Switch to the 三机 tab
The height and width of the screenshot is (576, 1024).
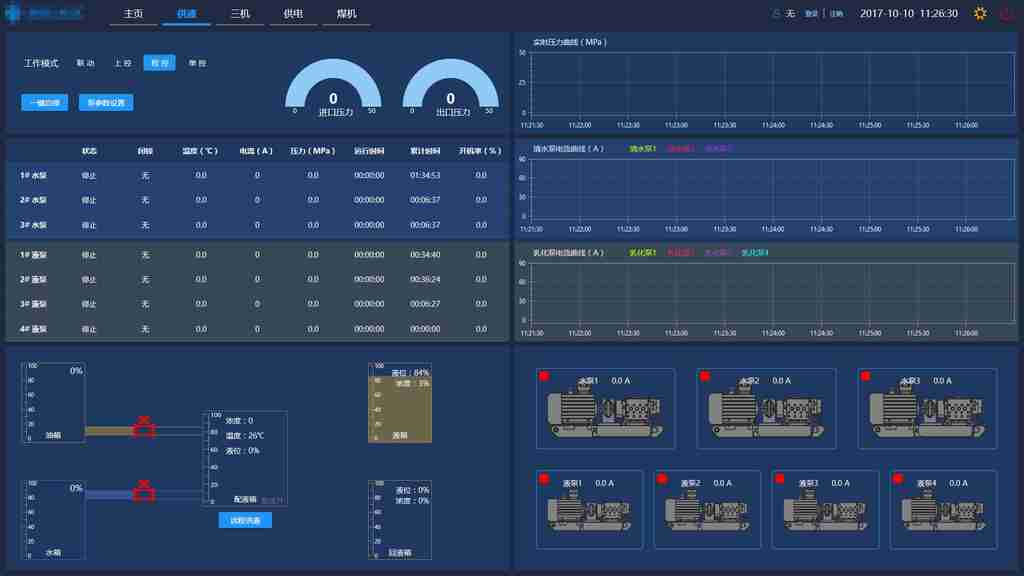[240, 14]
